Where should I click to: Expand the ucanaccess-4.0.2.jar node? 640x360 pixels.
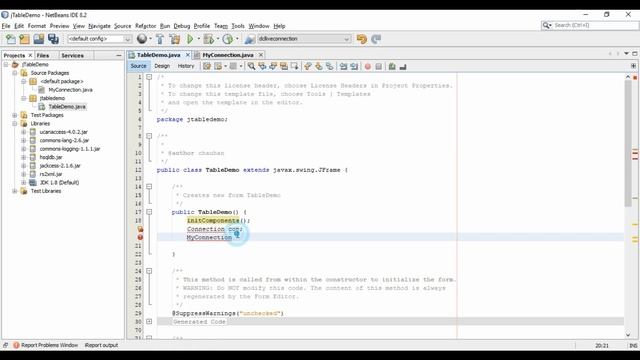24,132
